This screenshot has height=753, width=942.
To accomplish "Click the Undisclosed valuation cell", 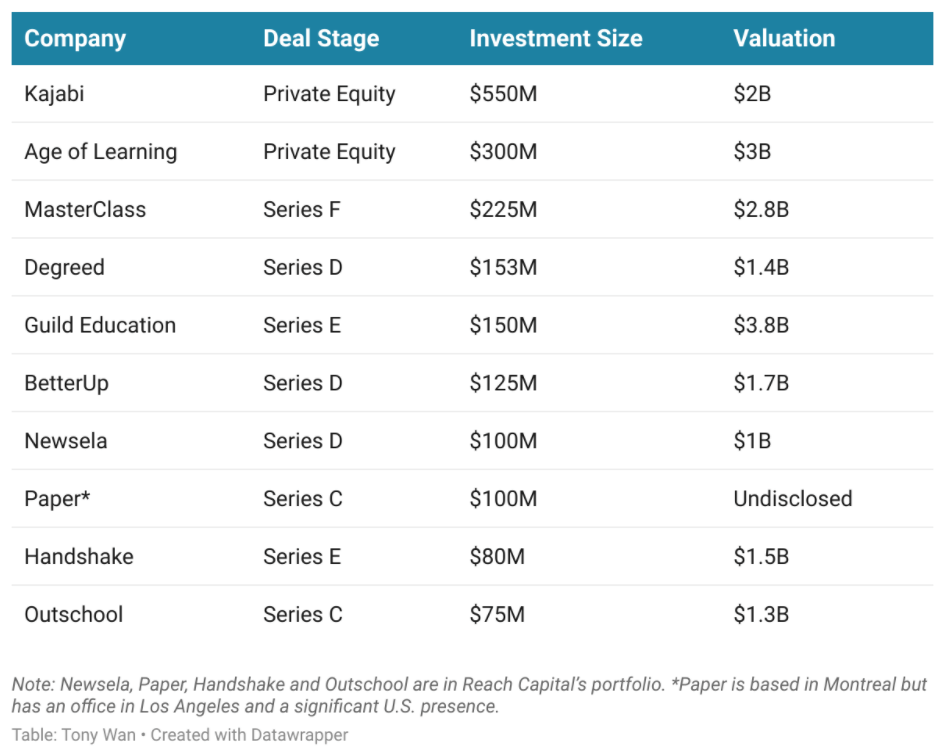I will (x=792, y=499).
